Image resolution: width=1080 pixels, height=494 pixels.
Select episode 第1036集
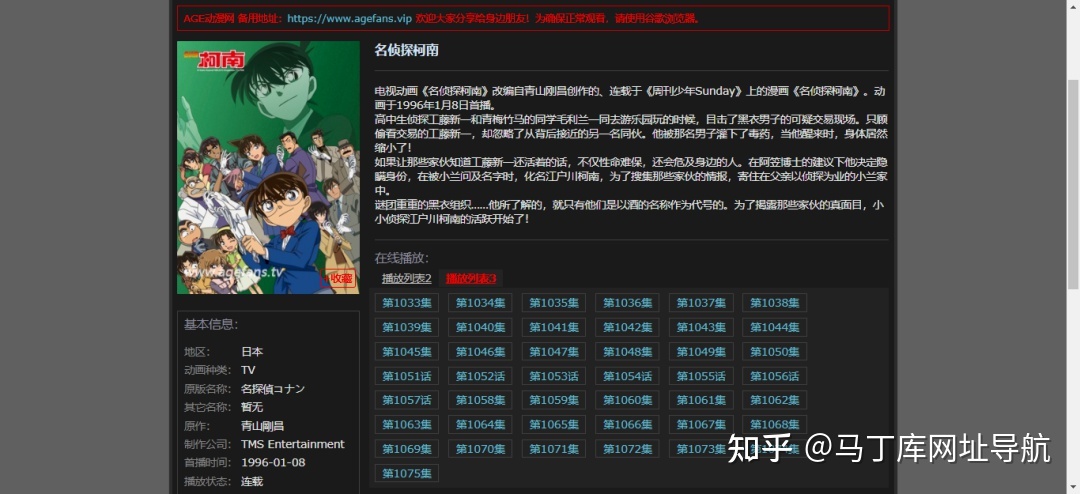click(x=627, y=303)
